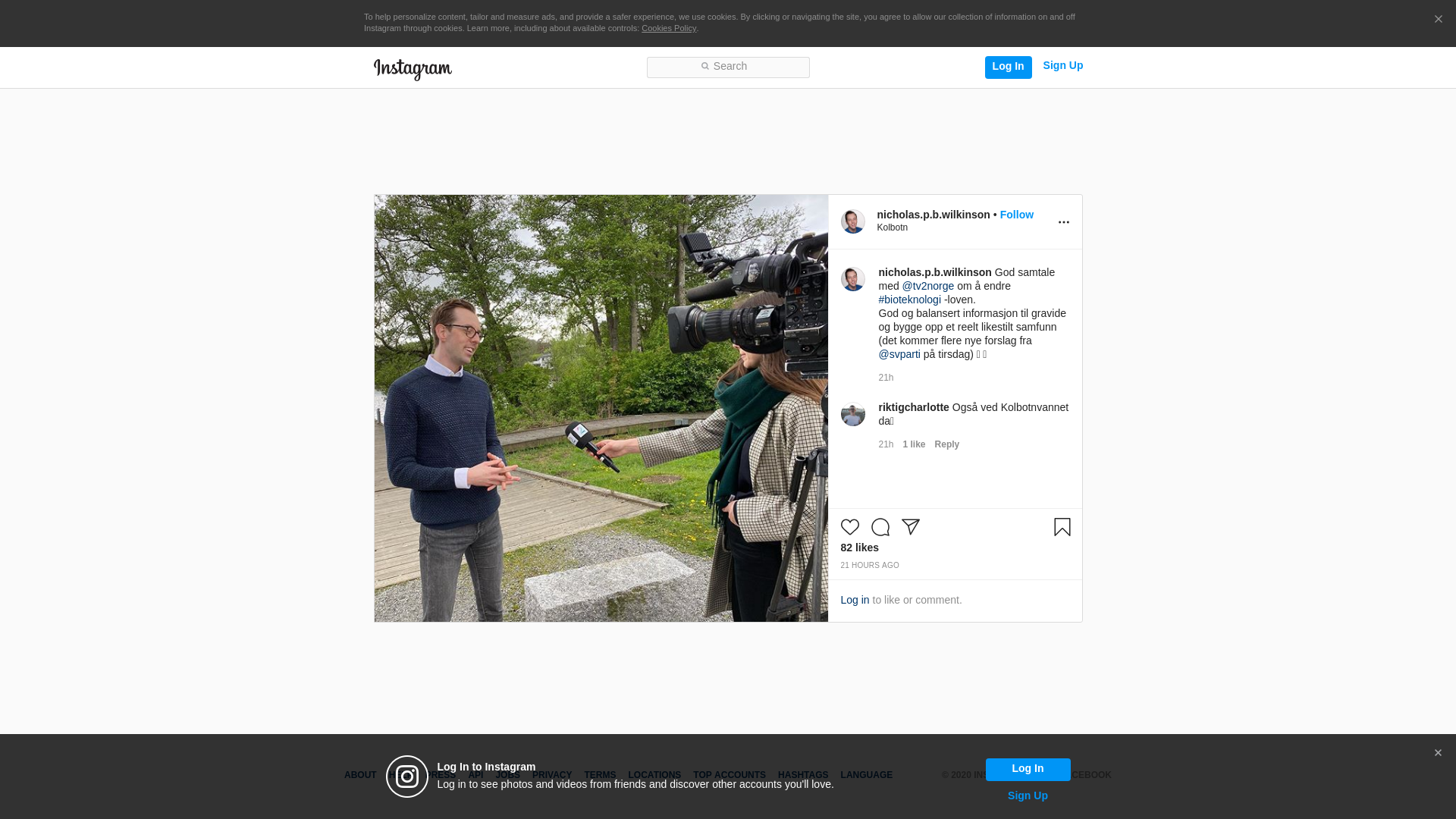1456x819 pixels.
Task: Open the @svparti mention
Action: (899, 354)
